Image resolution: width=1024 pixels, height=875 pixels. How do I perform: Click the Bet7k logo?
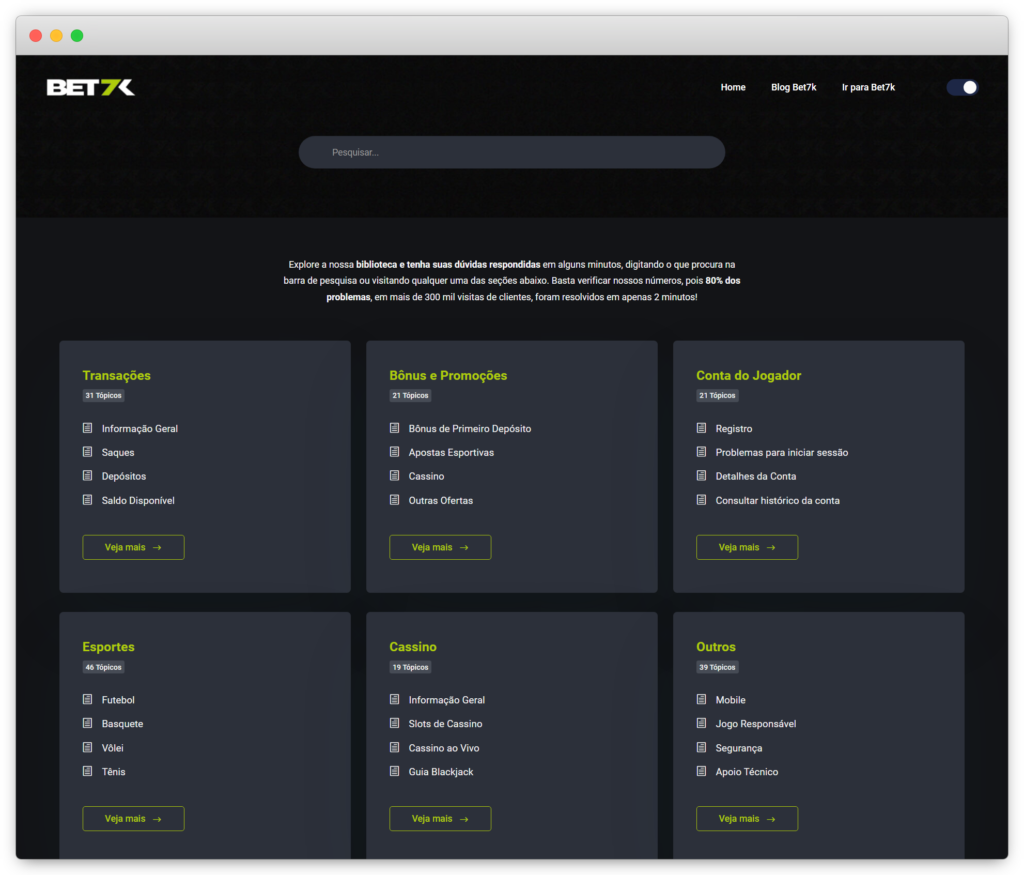[88, 87]
